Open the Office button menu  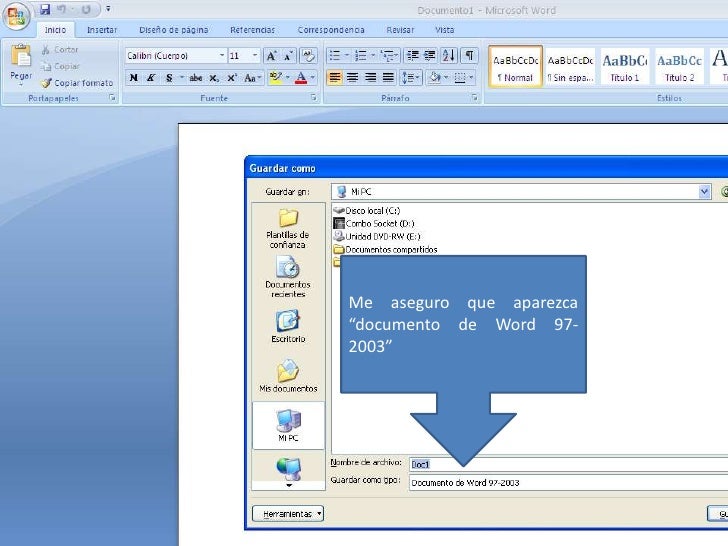pyautogui.click(x=17, y=16)
